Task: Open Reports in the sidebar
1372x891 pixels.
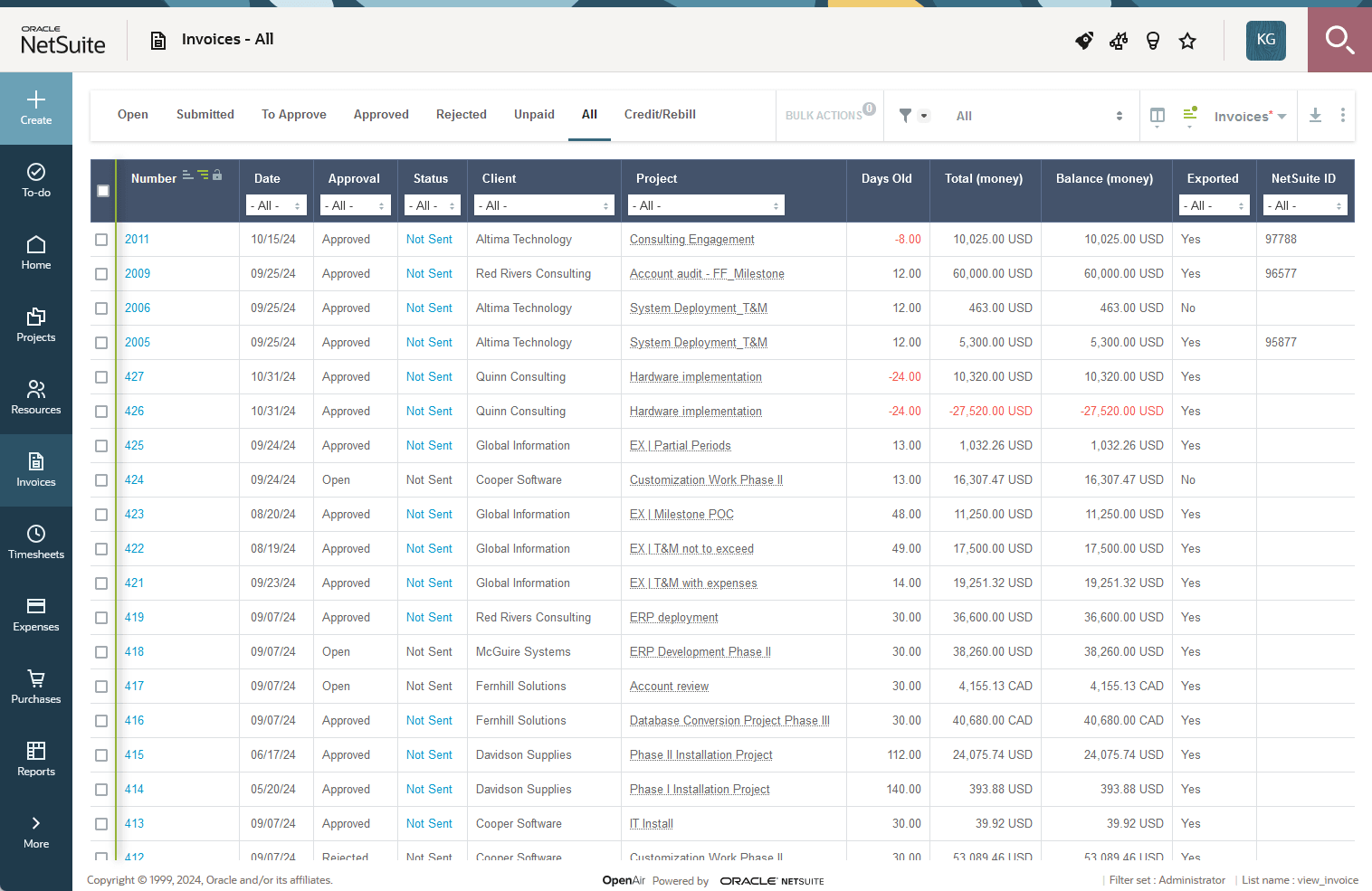Action: pyautogui.click(x=36, y=760)
